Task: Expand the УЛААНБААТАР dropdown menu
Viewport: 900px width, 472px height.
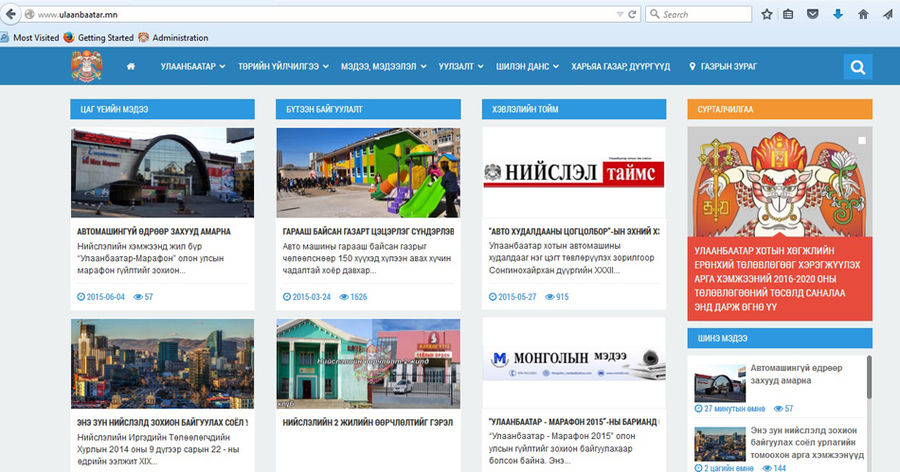Action: pyautogui.click(x=192, y=67)
